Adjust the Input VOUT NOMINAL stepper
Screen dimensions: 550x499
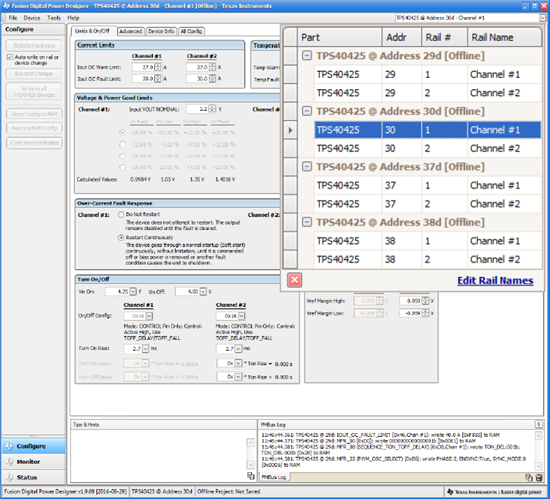pyautogui.click(x=212, y=109)
